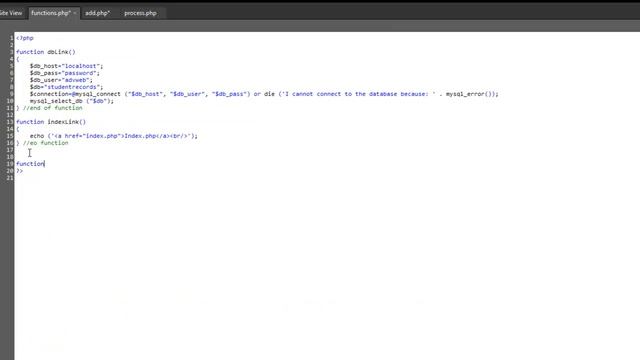Click 'function dbLink()' declaration text
Image resolution: width=640 pixels, height=360 pixels.
point(46,52)
